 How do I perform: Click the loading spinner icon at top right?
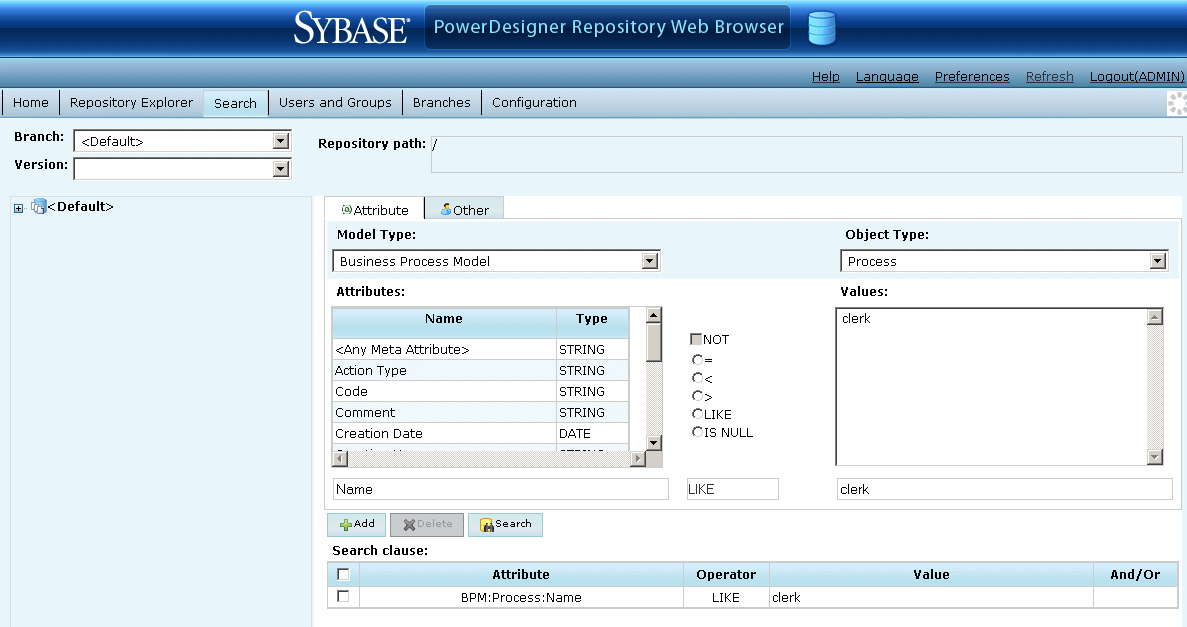point(1176,103)
